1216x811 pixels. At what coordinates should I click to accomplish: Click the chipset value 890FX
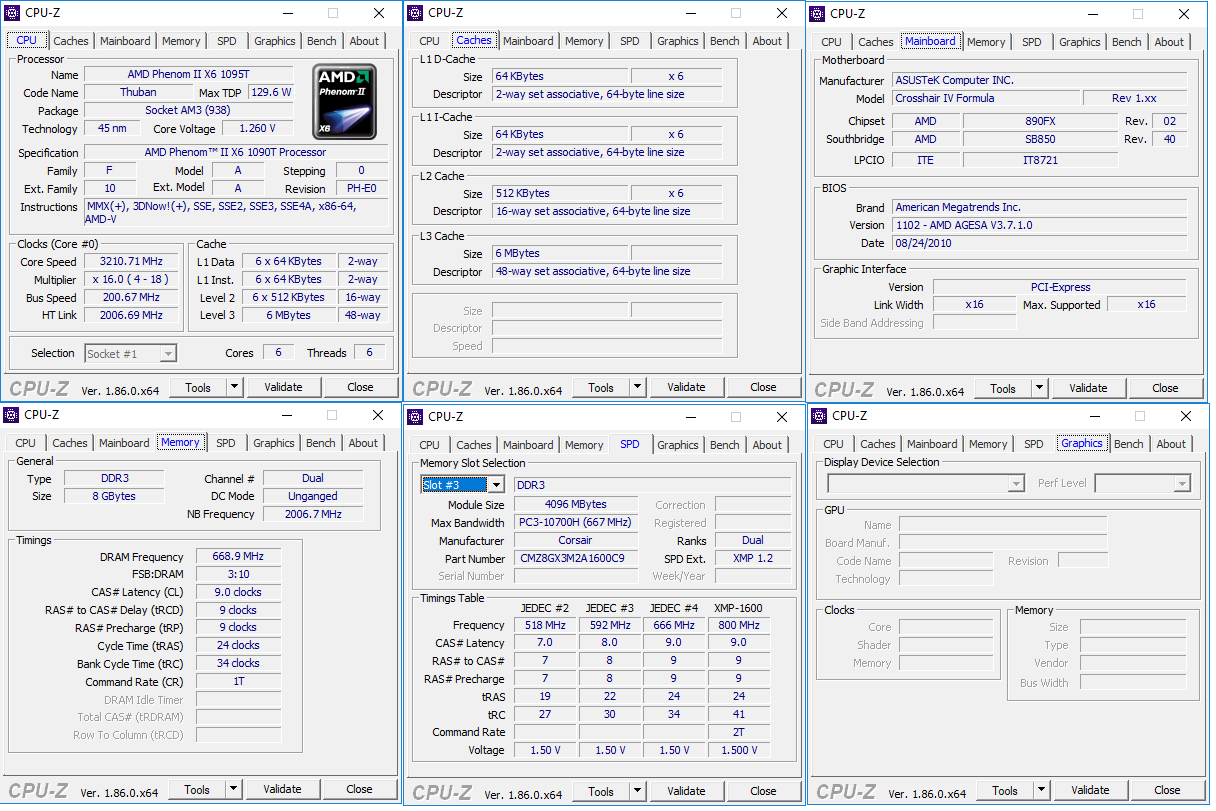pyautogui.click(x=1040, y=121)
